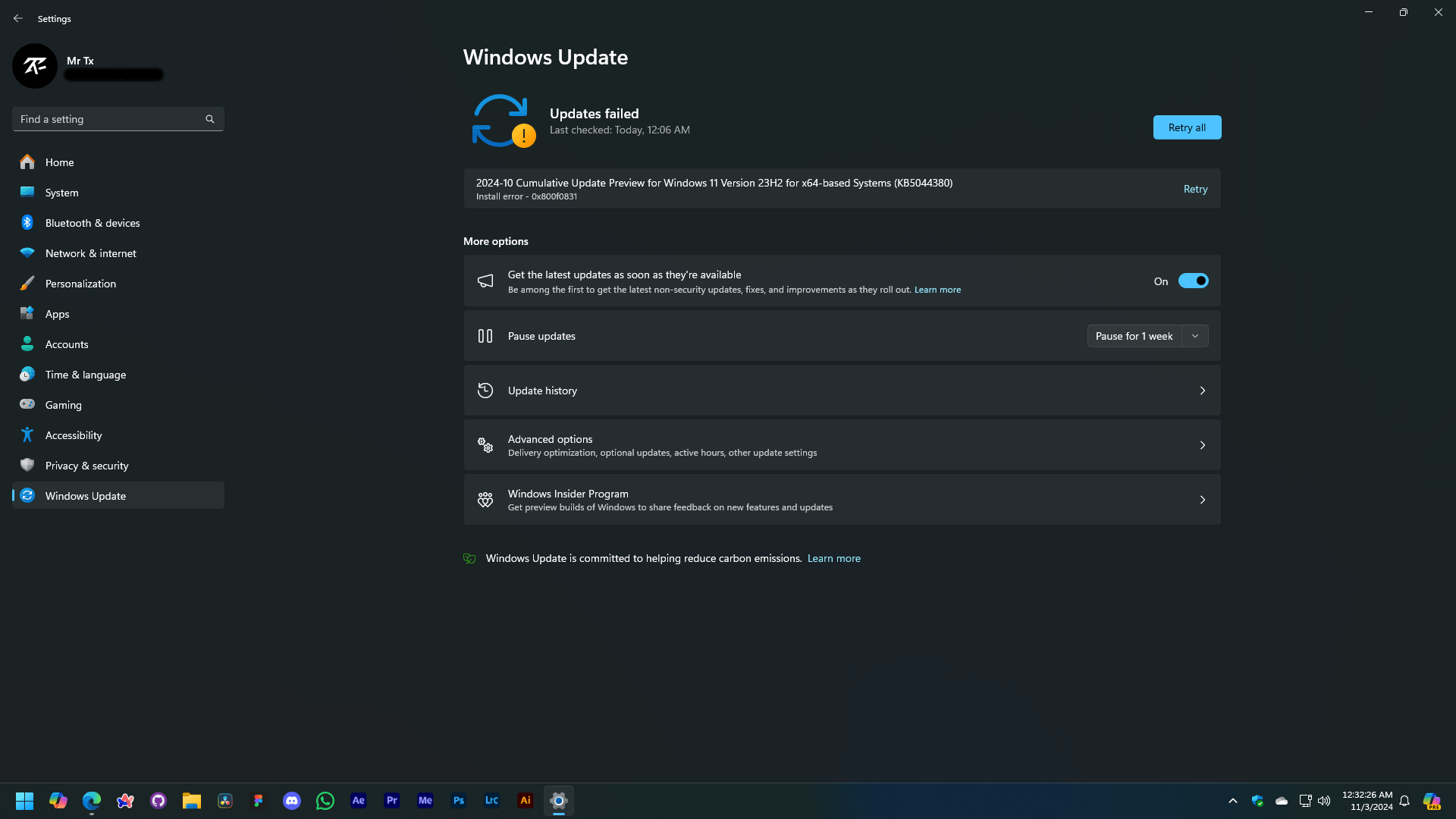Launch Photoshop from the taskbar
This screenshot has height=819, width=1456.
[x=459, y=801]
